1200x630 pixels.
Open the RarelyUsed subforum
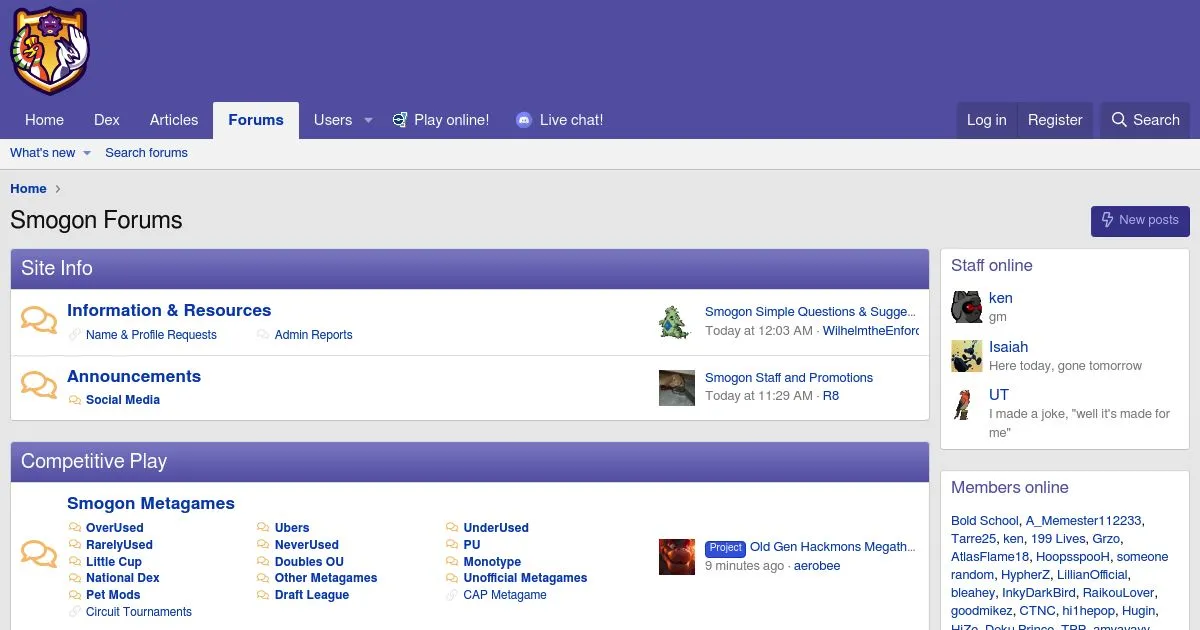(x=119, y=545)
